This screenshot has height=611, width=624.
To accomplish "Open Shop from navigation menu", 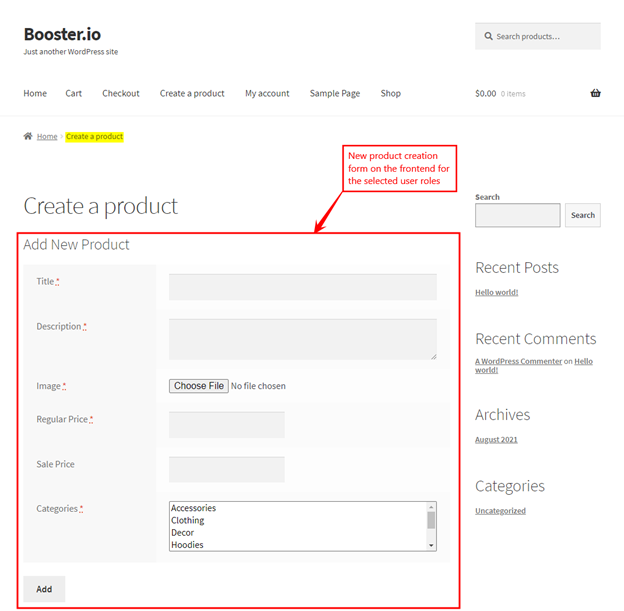I will (391, 93).
